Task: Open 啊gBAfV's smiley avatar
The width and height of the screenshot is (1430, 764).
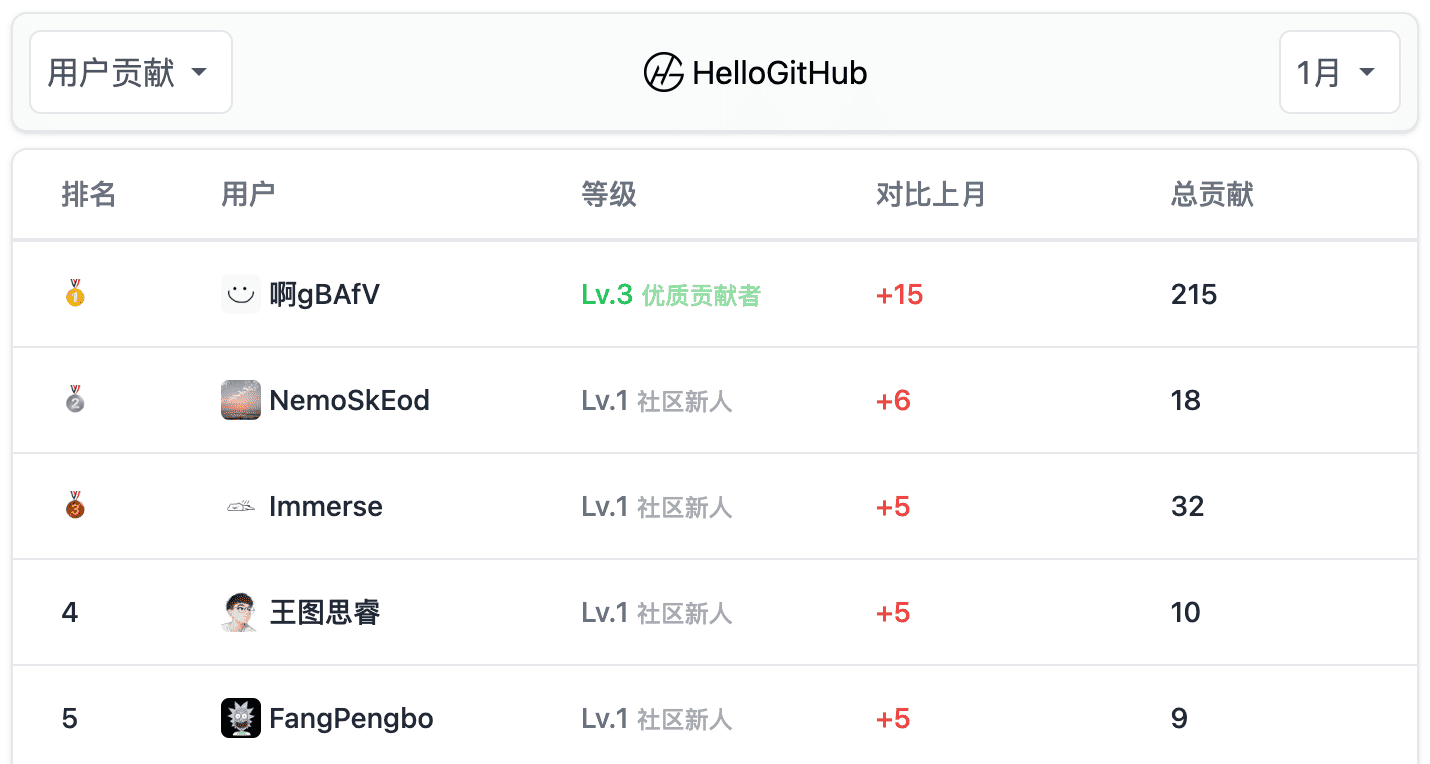Action: [240, 294]
